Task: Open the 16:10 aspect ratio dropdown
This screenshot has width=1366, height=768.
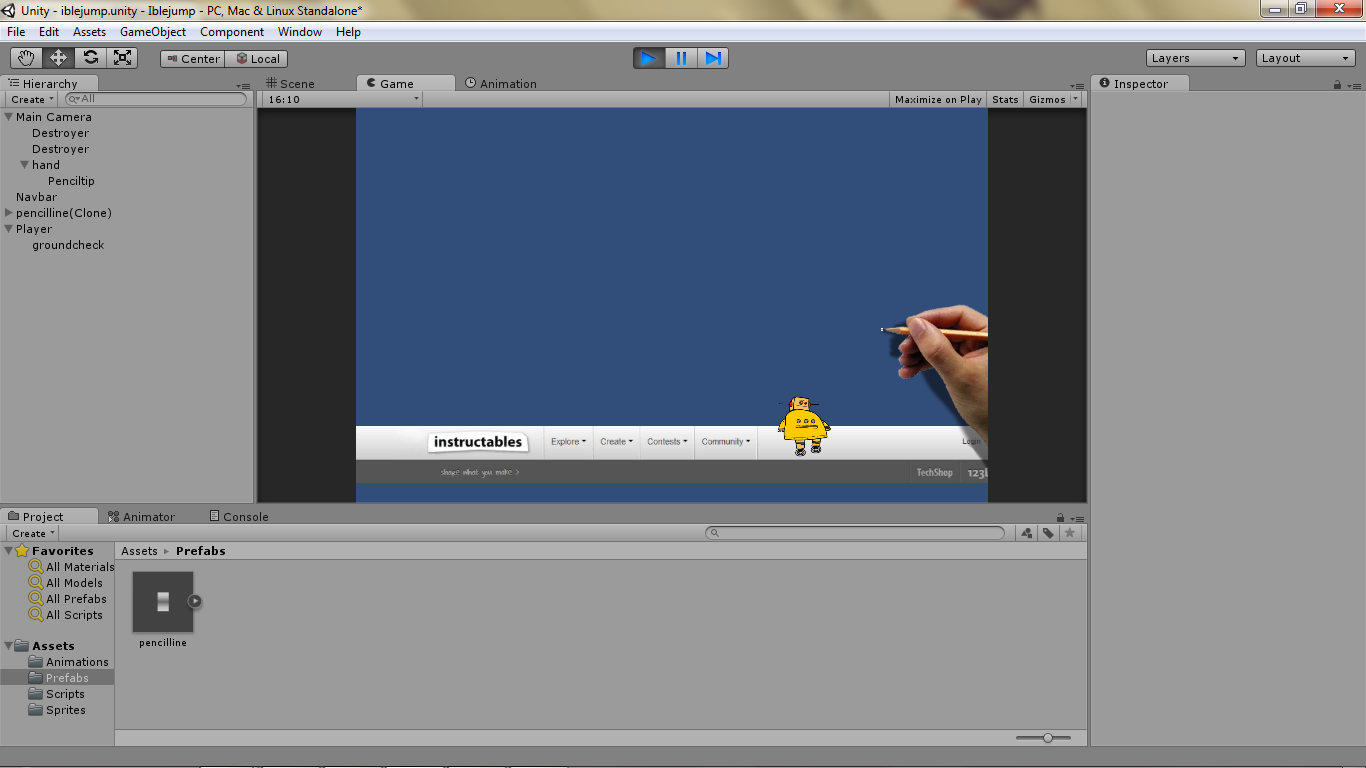Action: [x=340, y=99]
